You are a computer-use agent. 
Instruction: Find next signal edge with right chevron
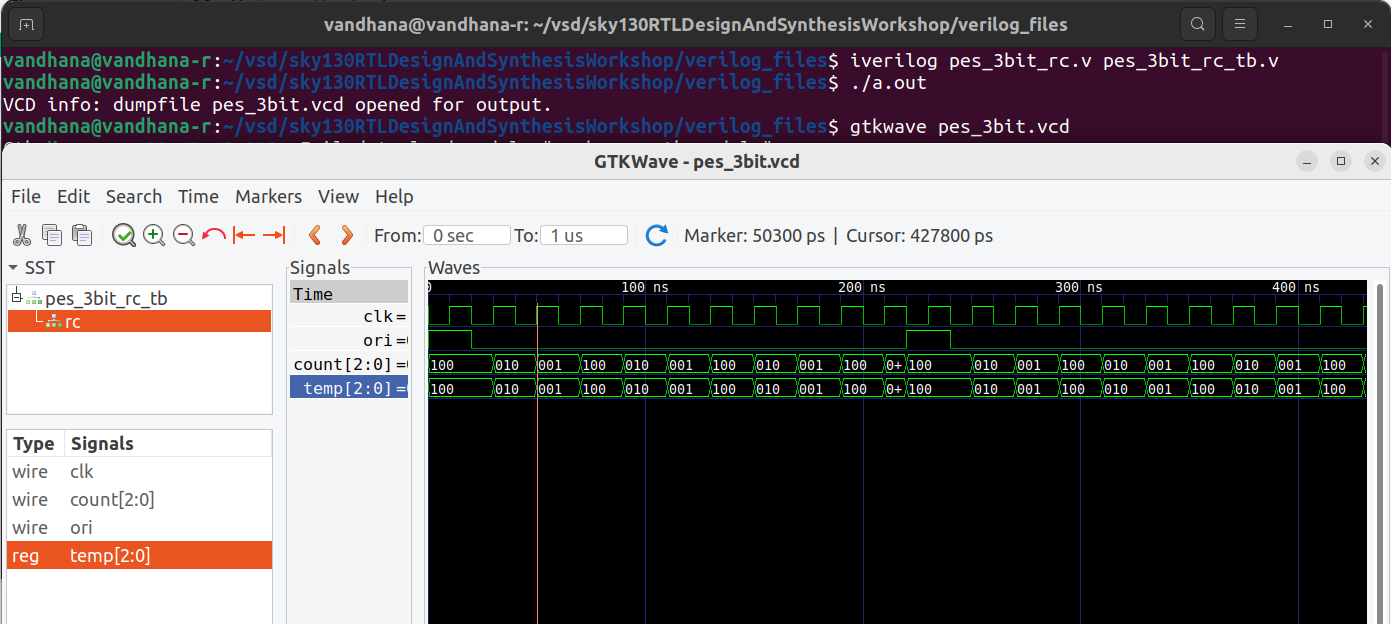(x=347, y=235)
